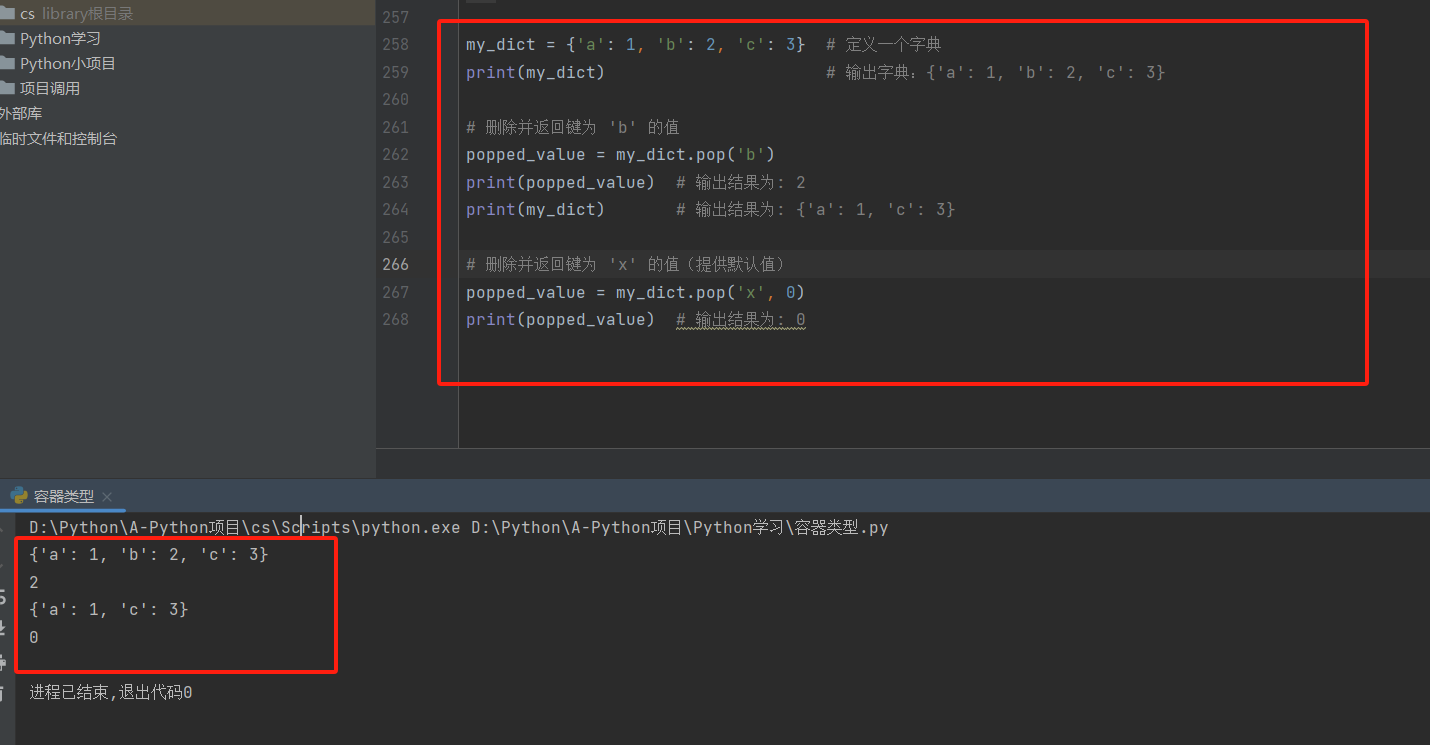1430x745 pixels.
Task: Select the 外部库 node in project tree
Action: pyautogui.click(x=21, y=113)
